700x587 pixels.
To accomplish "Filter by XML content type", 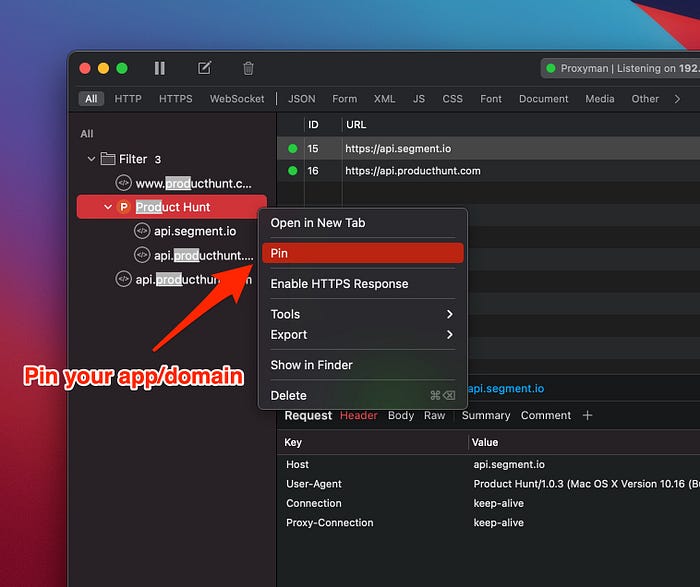I will pos(384,99).
